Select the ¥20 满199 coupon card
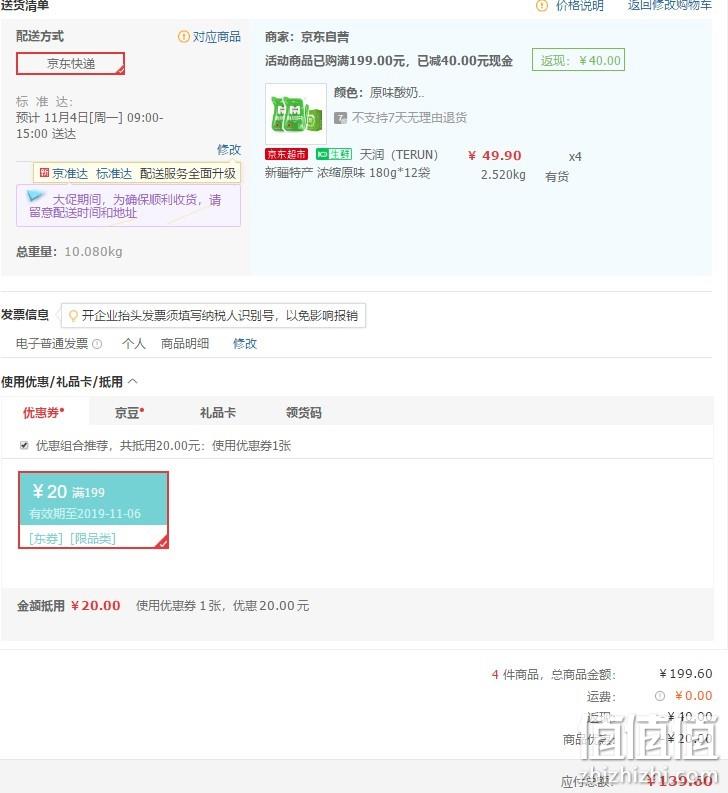 (x=93, y=510)
